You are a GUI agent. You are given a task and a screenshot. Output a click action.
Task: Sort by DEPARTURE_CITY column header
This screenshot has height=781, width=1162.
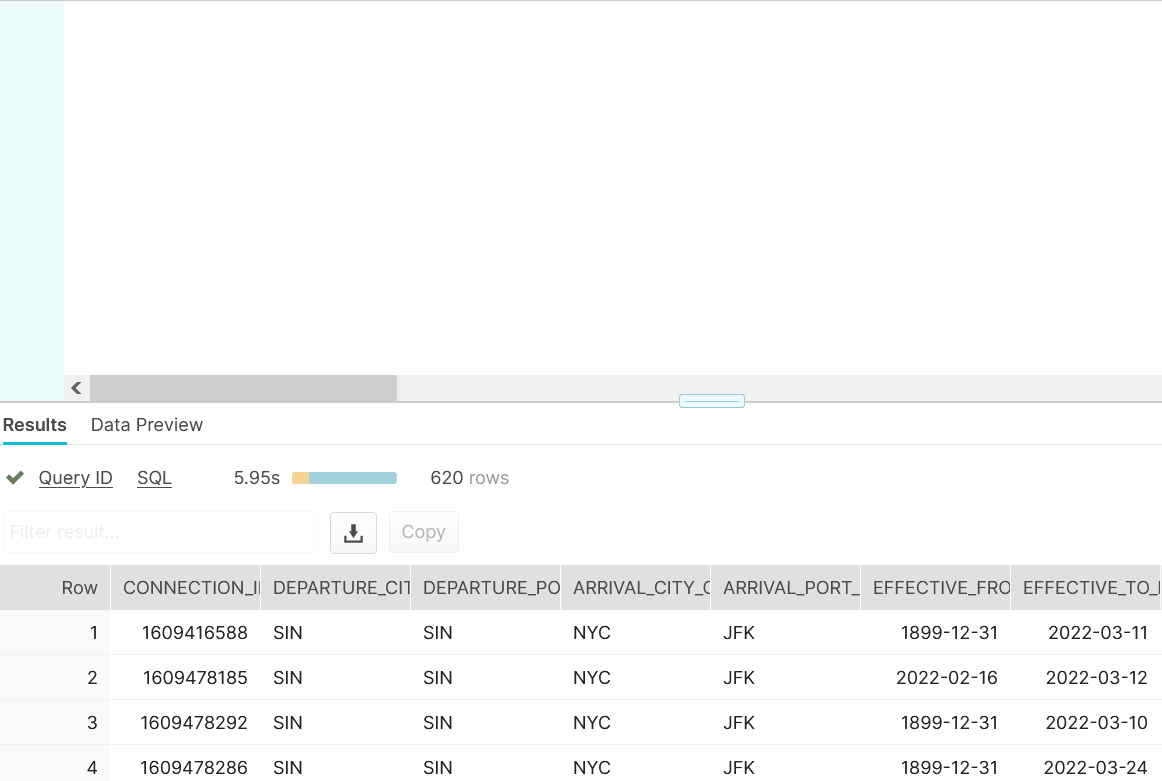click(x=335, y=588)
